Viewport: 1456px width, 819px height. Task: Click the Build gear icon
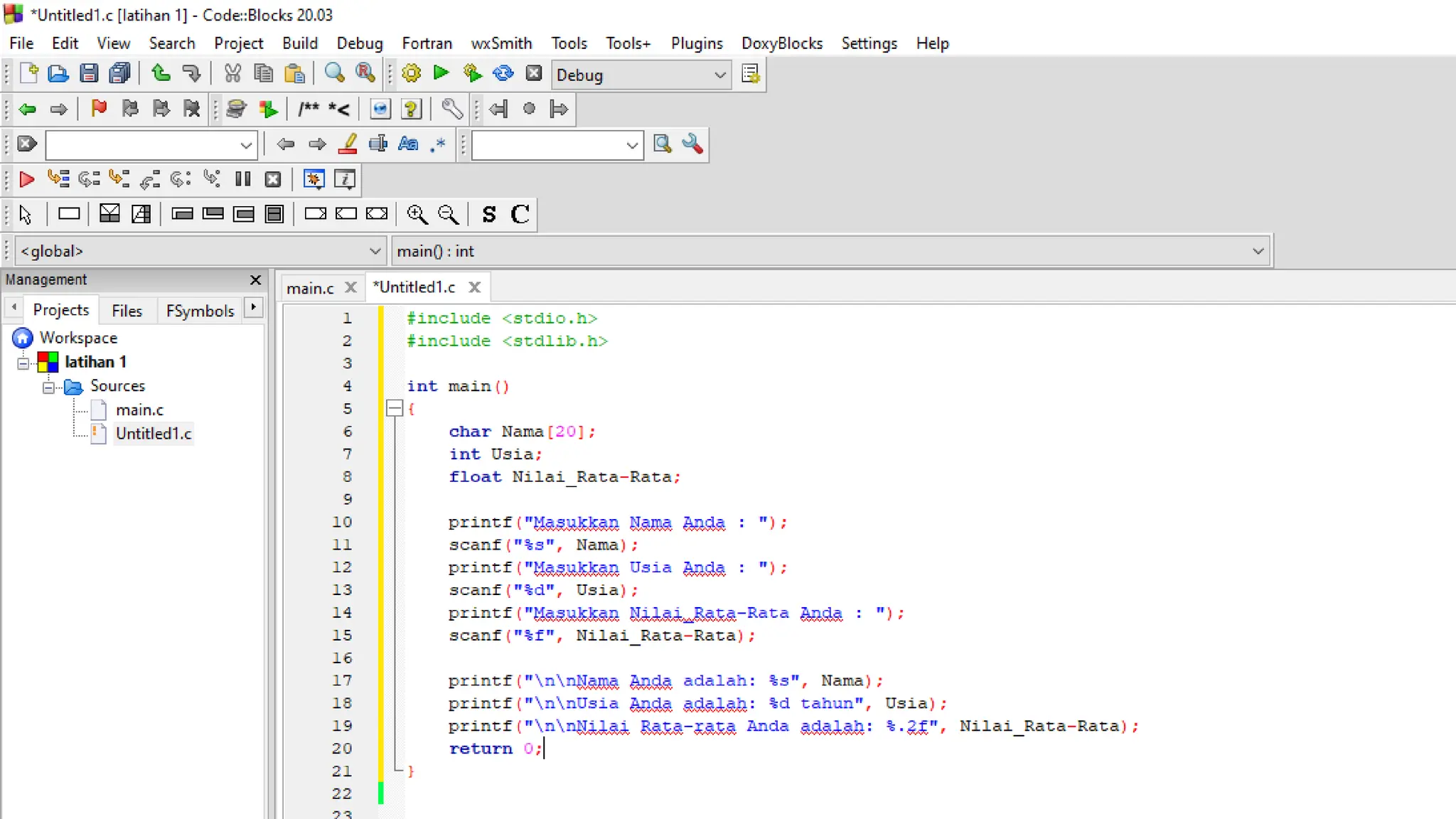point(411,73)
